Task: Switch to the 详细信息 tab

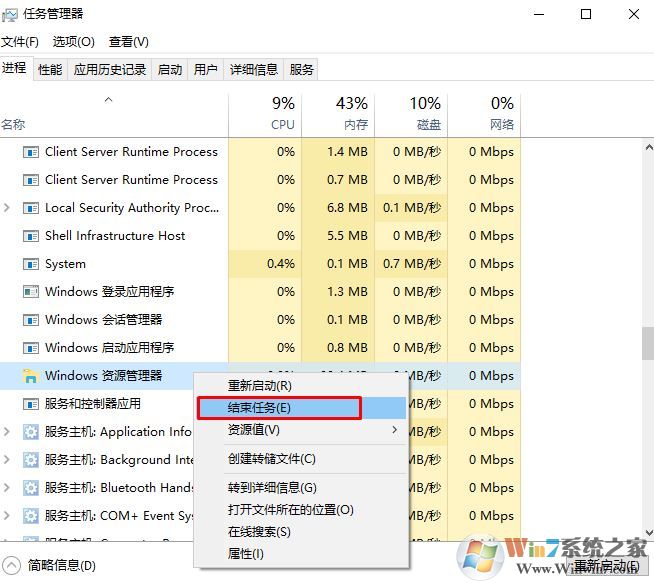Action: point(254,69)
